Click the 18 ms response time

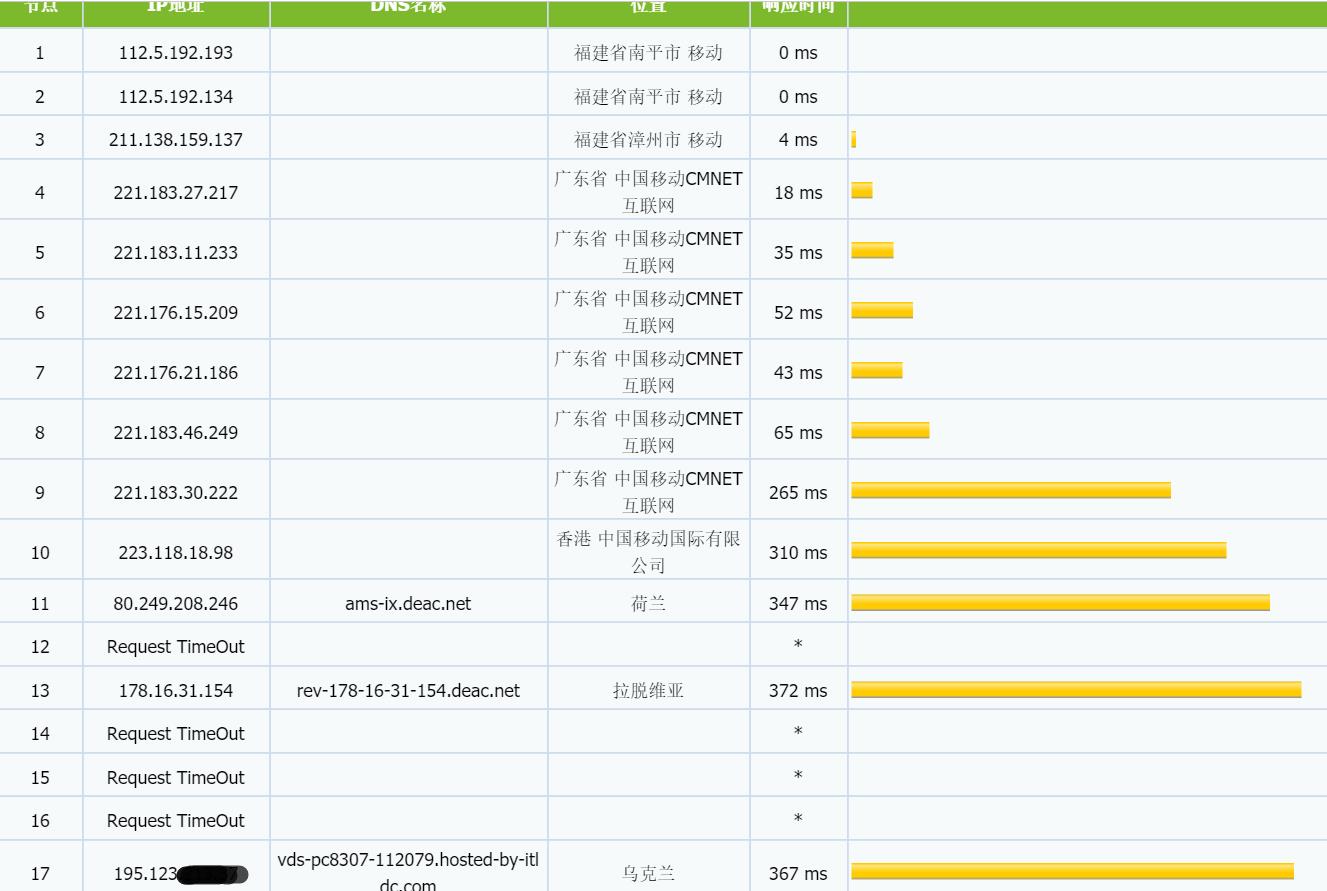[x=798, y=193]
